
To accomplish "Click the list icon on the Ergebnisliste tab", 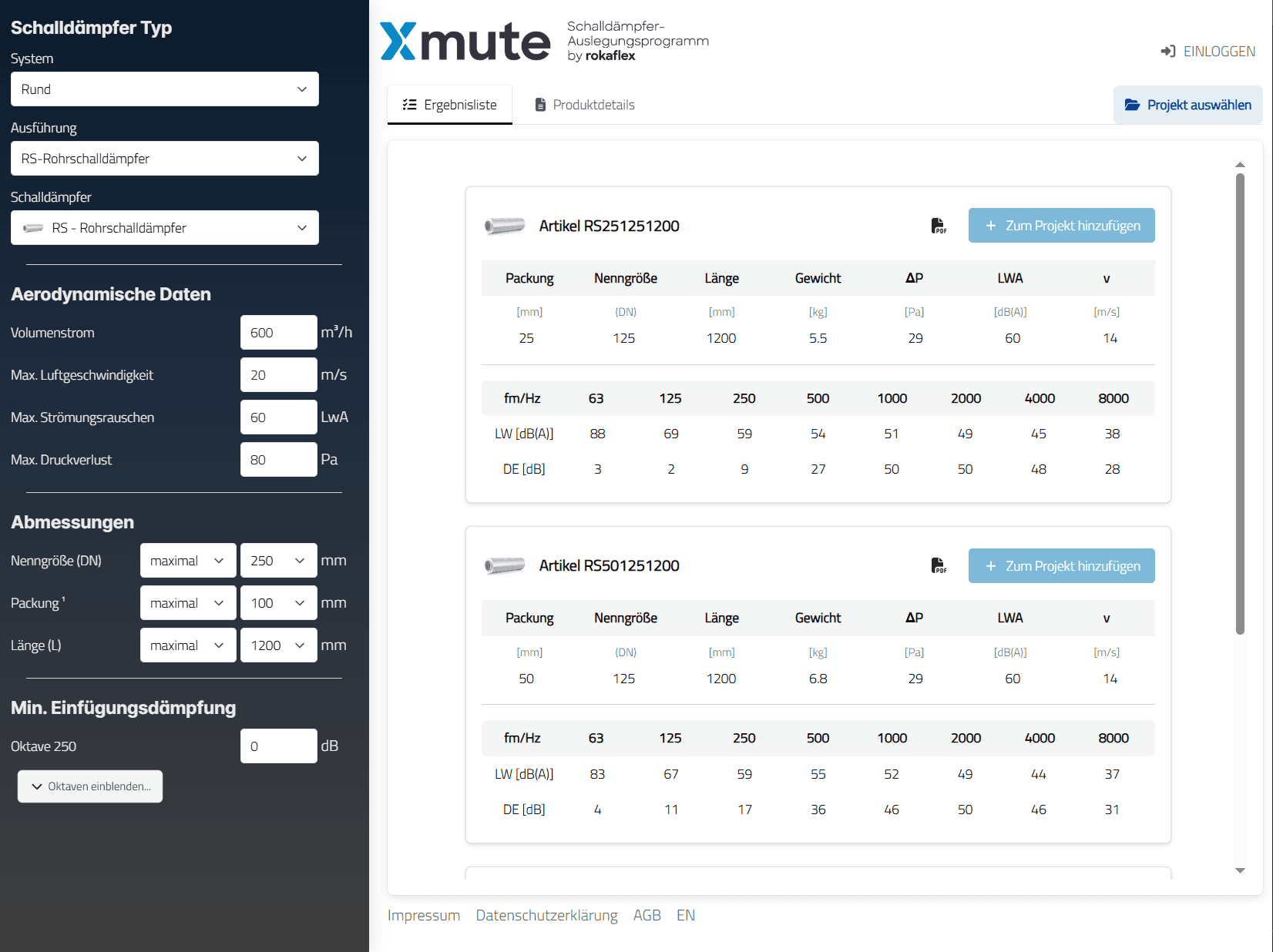I will tap(409, 105).
